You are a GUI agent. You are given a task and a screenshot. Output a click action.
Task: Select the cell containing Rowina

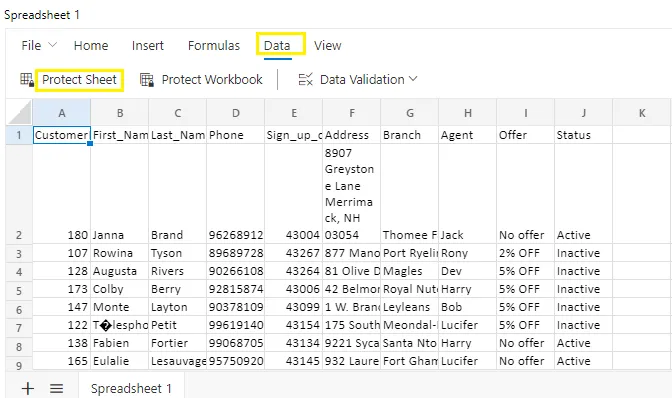120,253
